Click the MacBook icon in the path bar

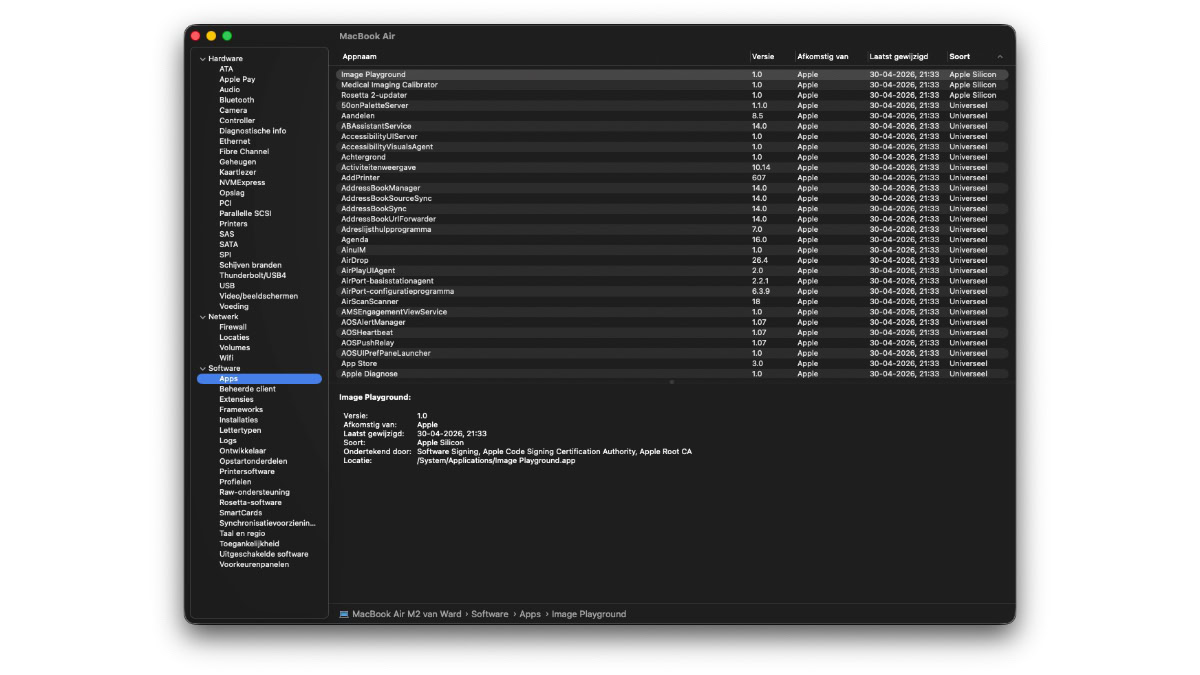click(344, 614)
